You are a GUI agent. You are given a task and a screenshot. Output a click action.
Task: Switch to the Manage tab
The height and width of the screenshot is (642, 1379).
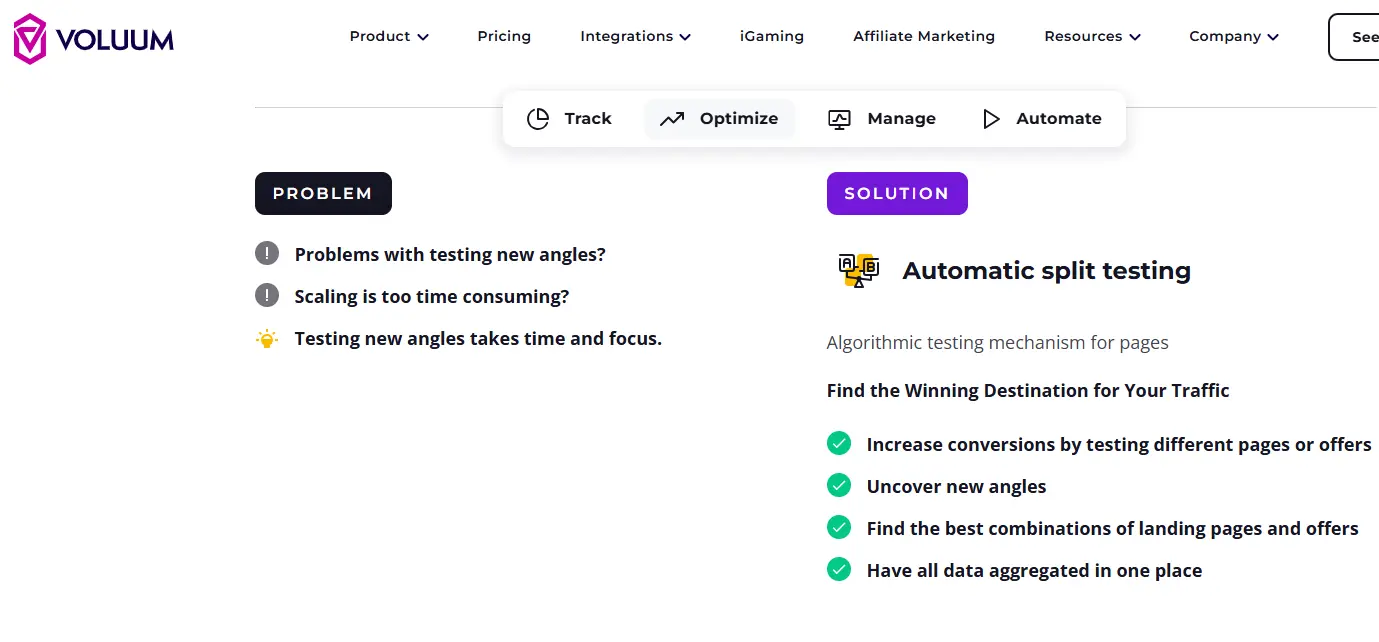882,119
